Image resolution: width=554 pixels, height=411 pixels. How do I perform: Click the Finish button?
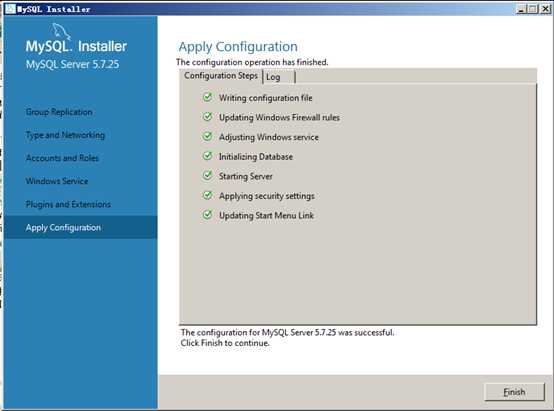514,392
